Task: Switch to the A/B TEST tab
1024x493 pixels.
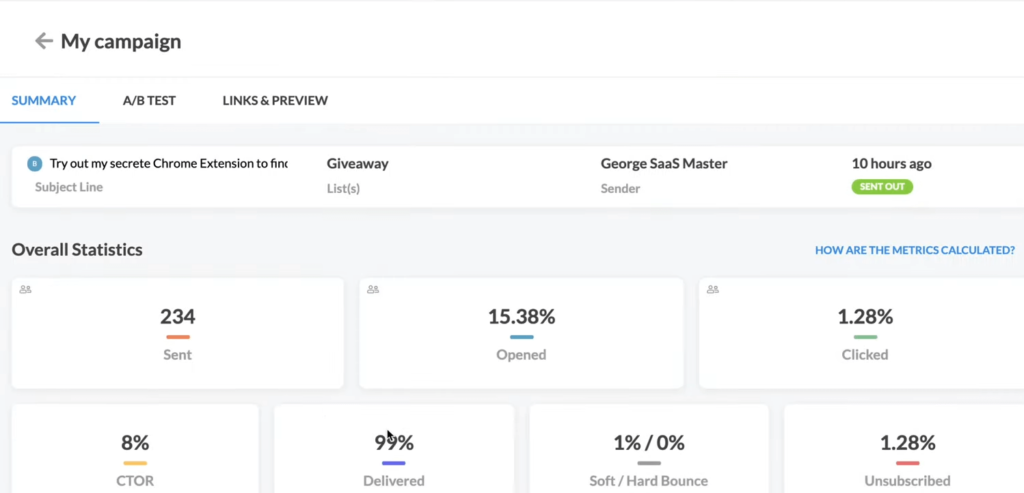Action: 149,101
